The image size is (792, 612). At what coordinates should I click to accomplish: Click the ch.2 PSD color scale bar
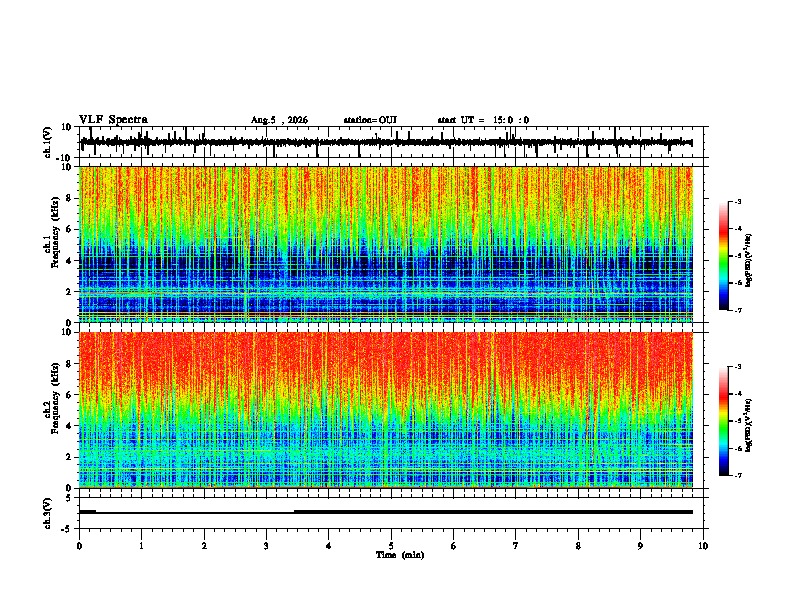(x=724, y=421)
